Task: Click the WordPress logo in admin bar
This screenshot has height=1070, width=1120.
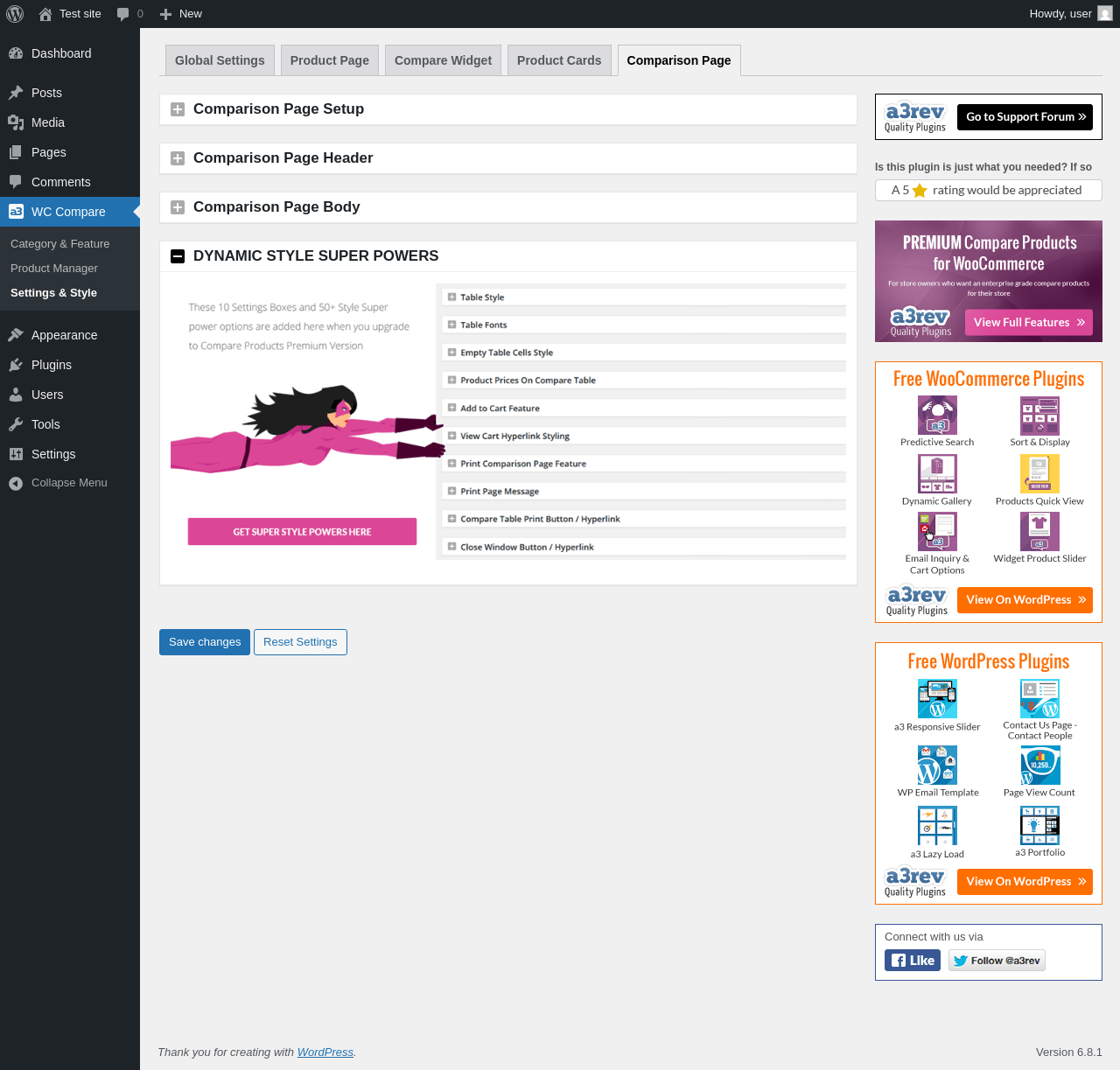Action: [15, 14]
